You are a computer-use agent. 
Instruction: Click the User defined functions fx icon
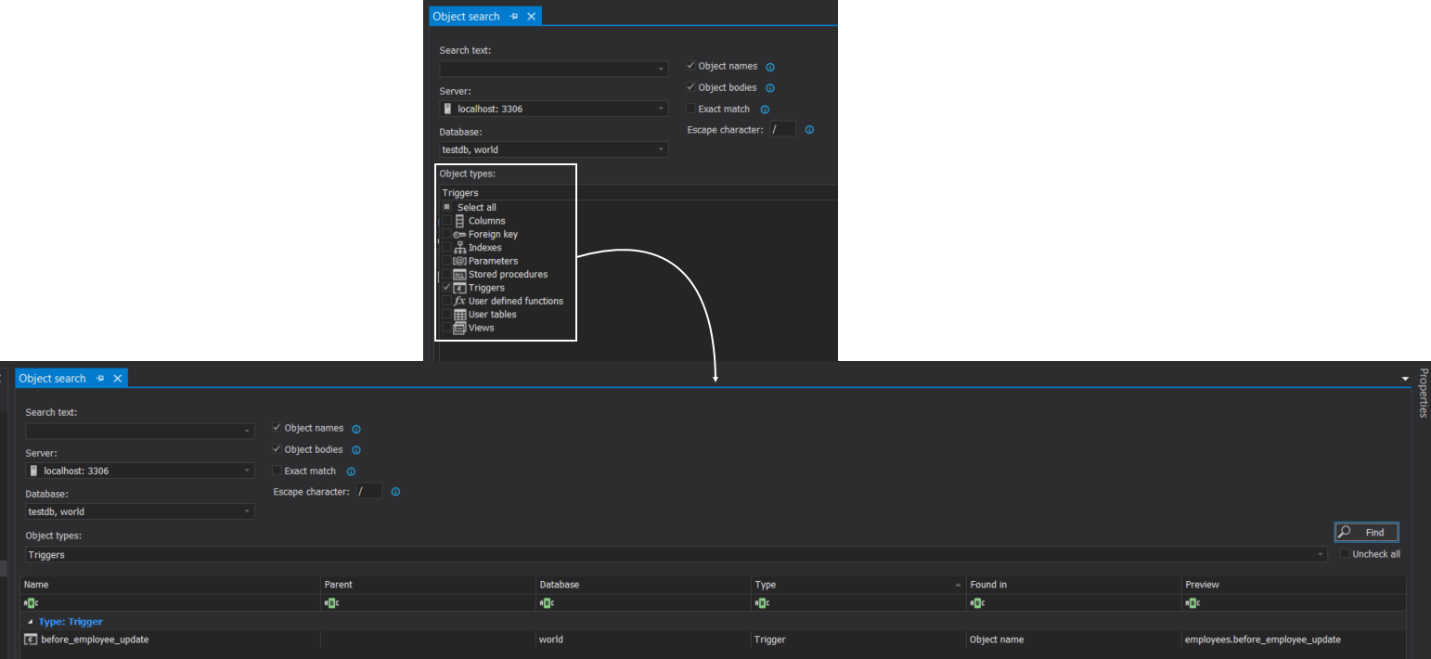pos(460,301)
